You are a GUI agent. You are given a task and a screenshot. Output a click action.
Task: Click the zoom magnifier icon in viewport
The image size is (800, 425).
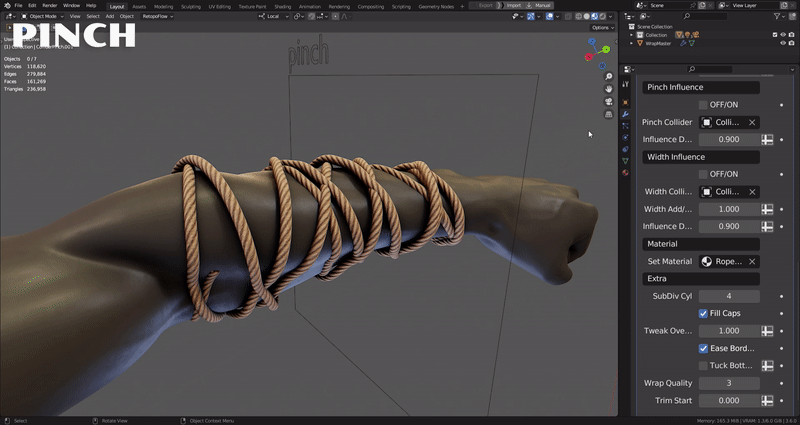tap(609, 76)
